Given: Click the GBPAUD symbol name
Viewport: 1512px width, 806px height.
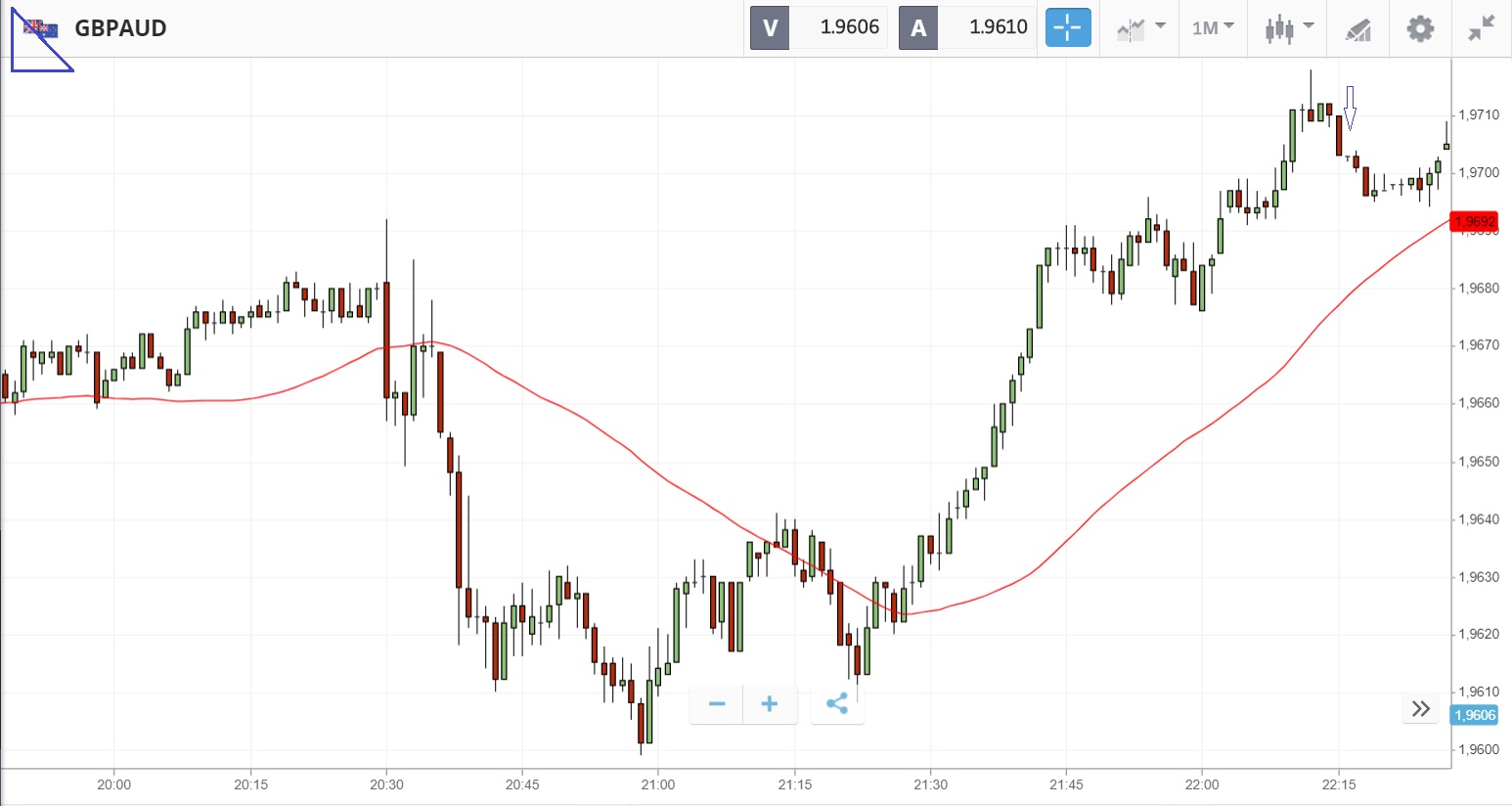Looking at the screenshot, I should (x=120, y=28).
